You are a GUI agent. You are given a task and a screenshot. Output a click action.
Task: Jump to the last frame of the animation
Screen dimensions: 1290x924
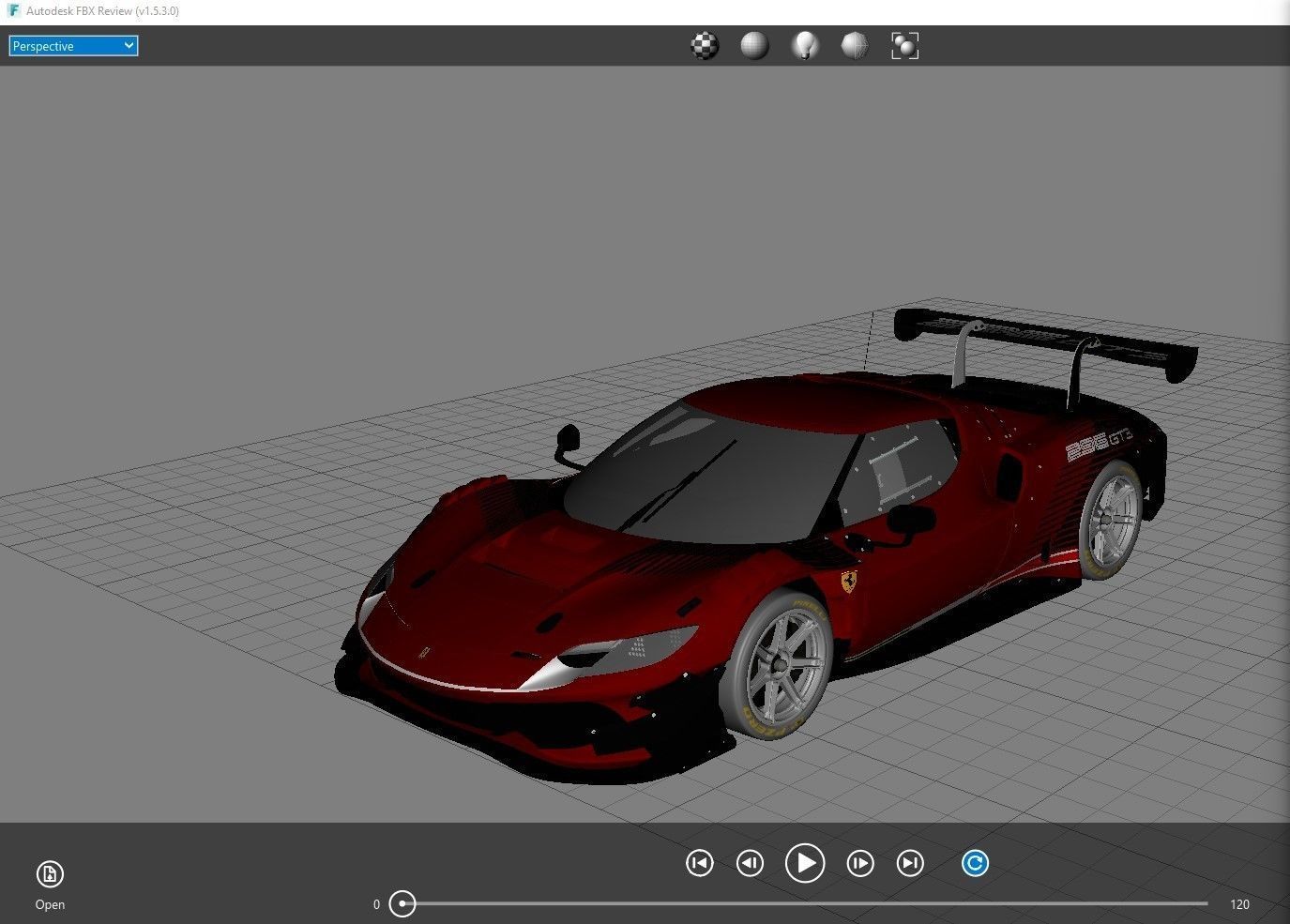[x=909, y=863]
